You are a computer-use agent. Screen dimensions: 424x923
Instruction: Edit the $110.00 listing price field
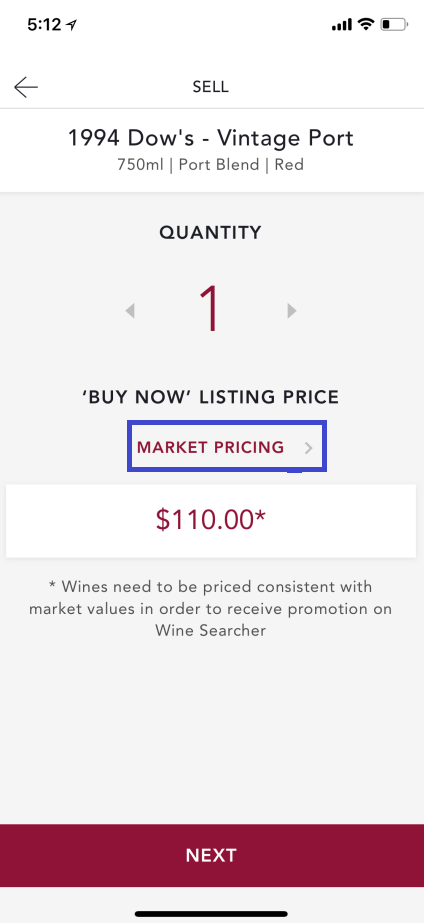pos(211,521)
